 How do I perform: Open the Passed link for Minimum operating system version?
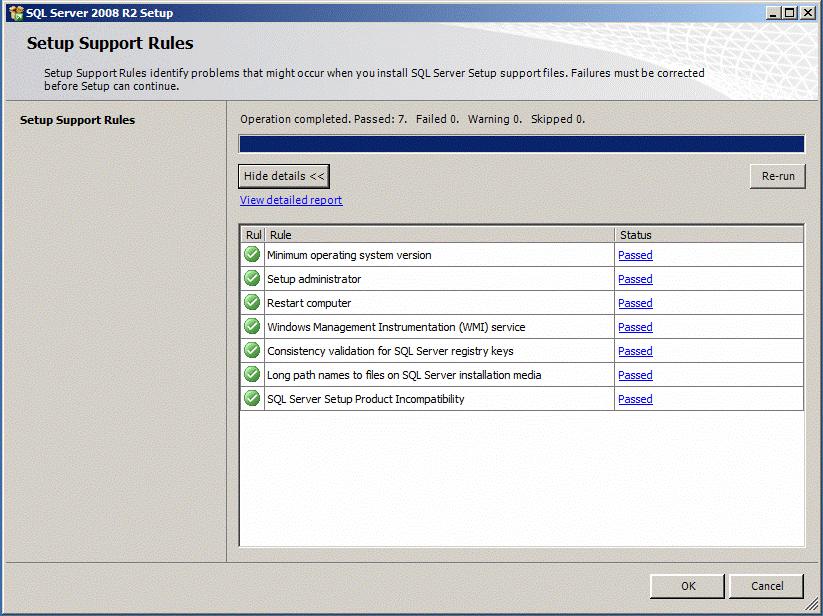(635, 254)
